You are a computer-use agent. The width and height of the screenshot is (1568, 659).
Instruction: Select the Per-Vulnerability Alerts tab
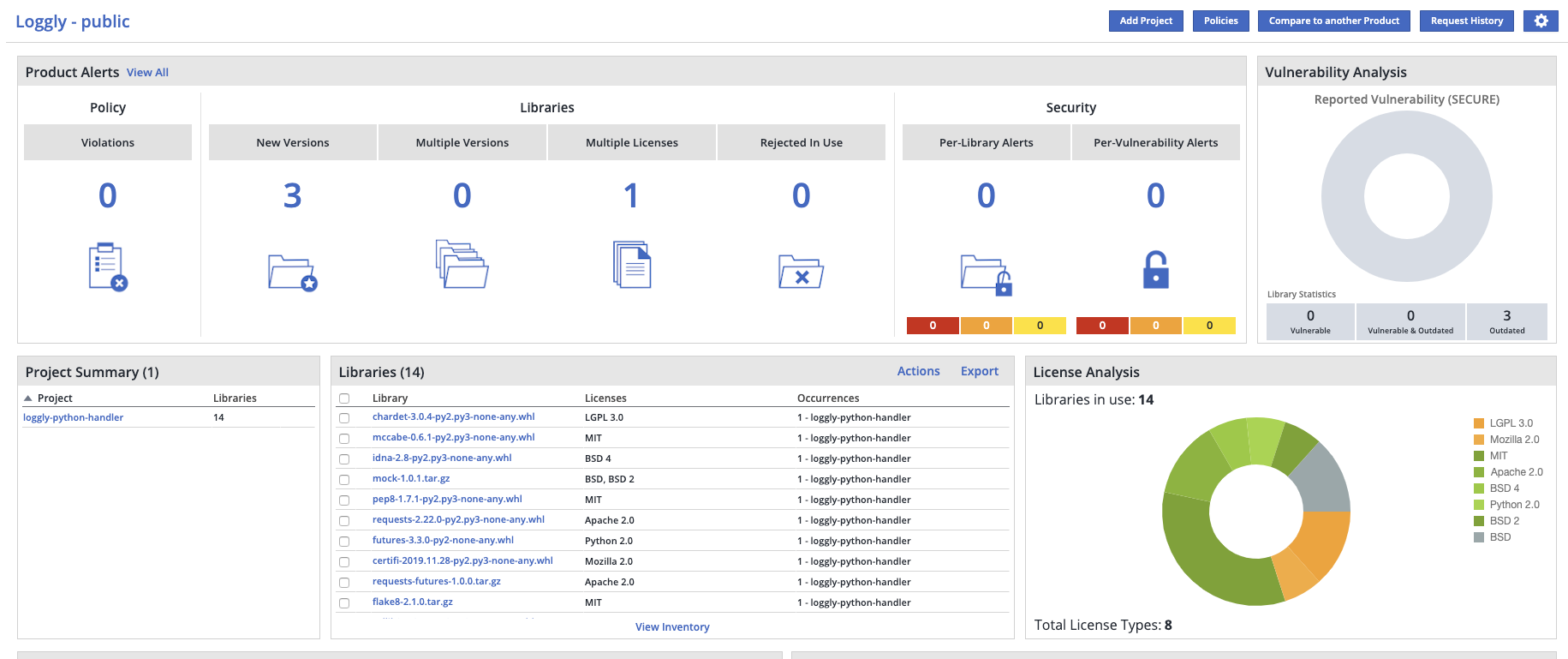[1156, 142]
